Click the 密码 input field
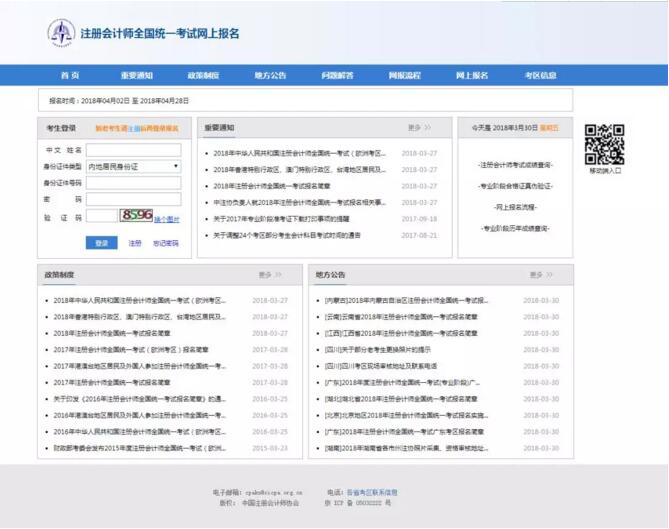 click(133, 199)
